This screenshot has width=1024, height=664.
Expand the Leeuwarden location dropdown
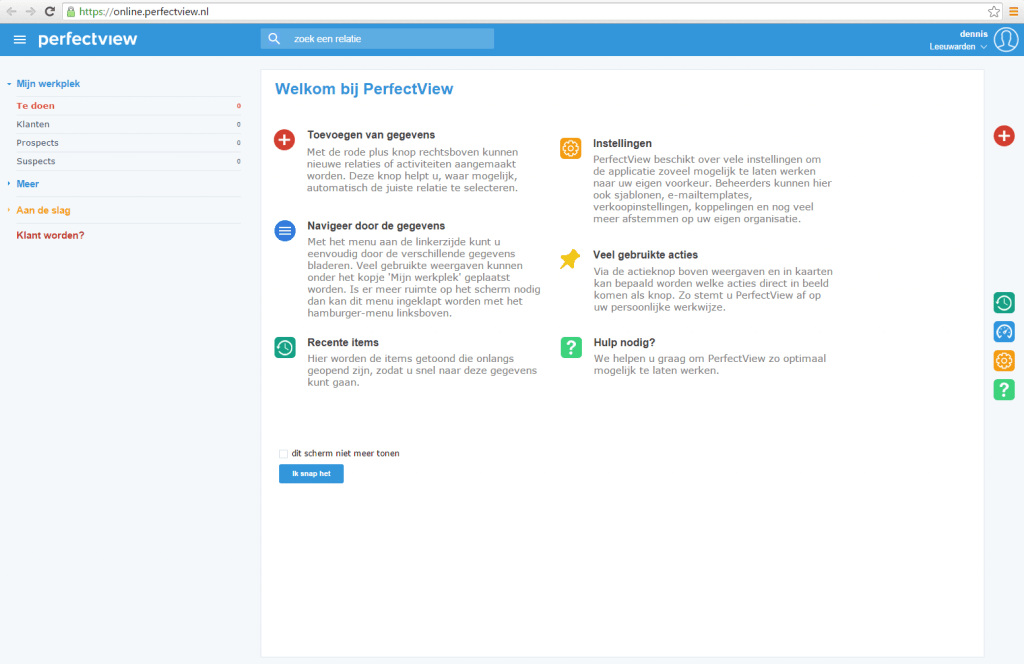[x=958, y=47]
